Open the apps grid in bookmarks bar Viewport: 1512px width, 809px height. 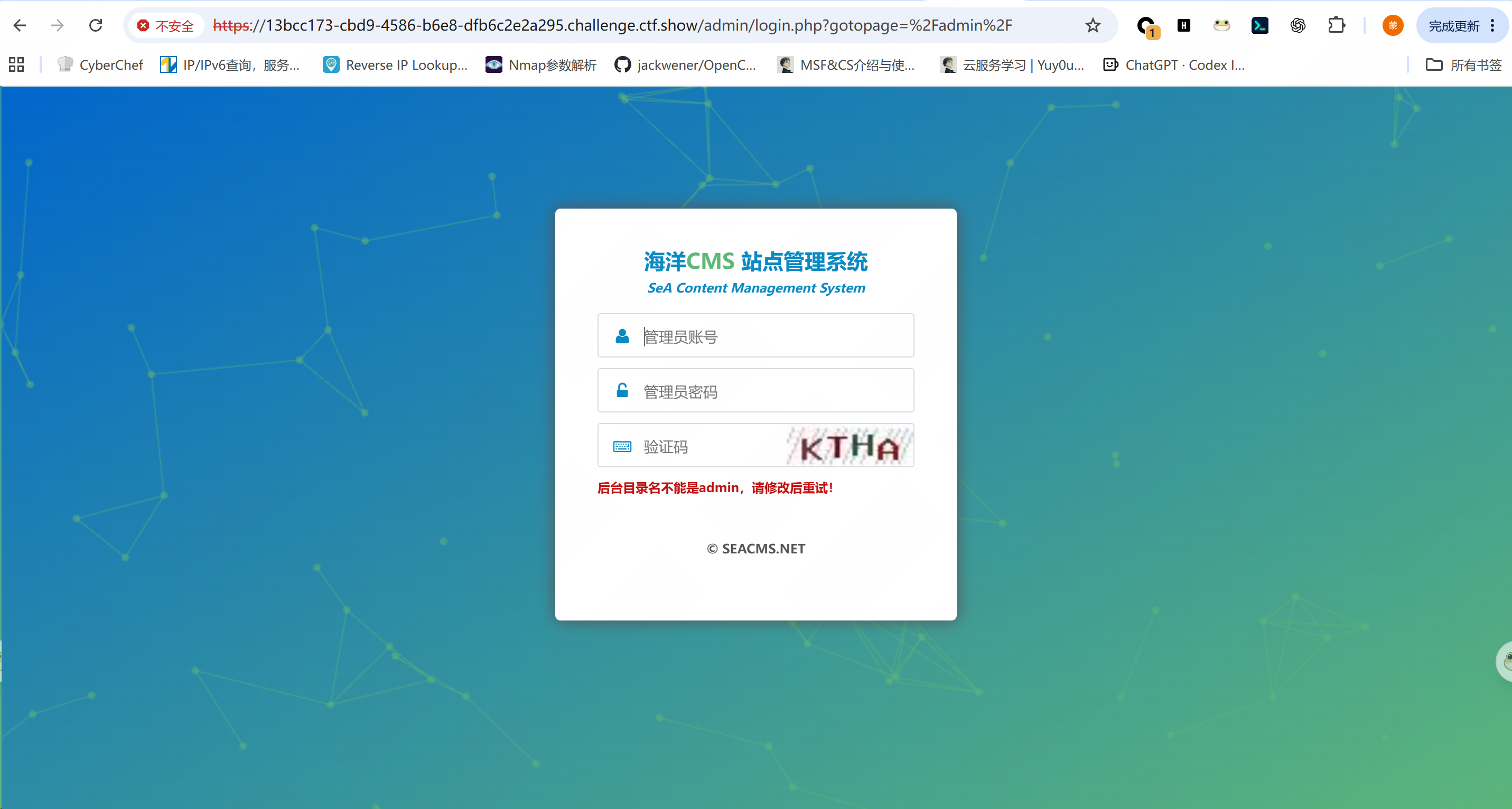(x=16, y=64)
